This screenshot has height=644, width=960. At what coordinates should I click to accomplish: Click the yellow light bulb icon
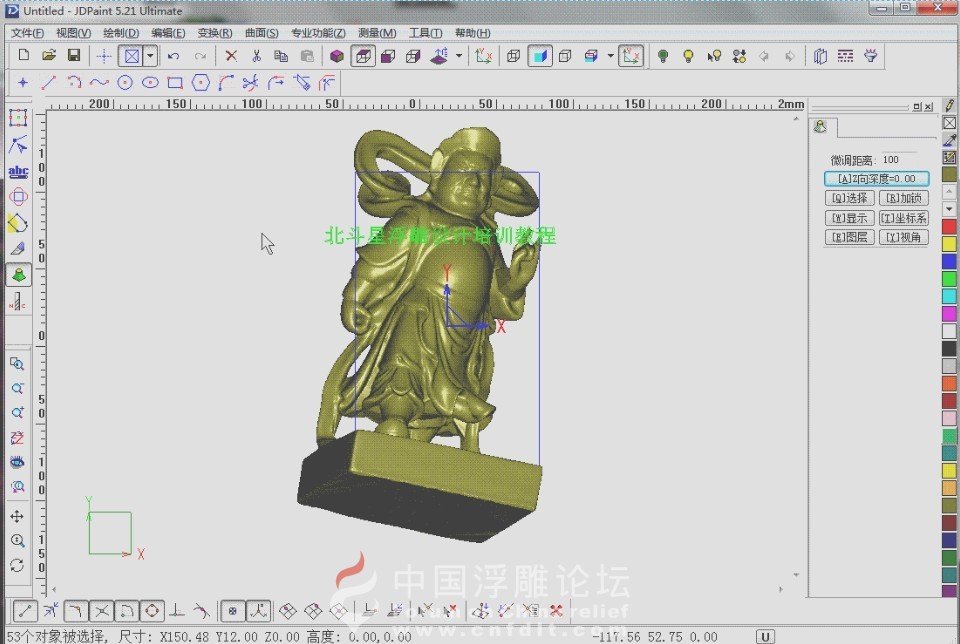point(688,56)
